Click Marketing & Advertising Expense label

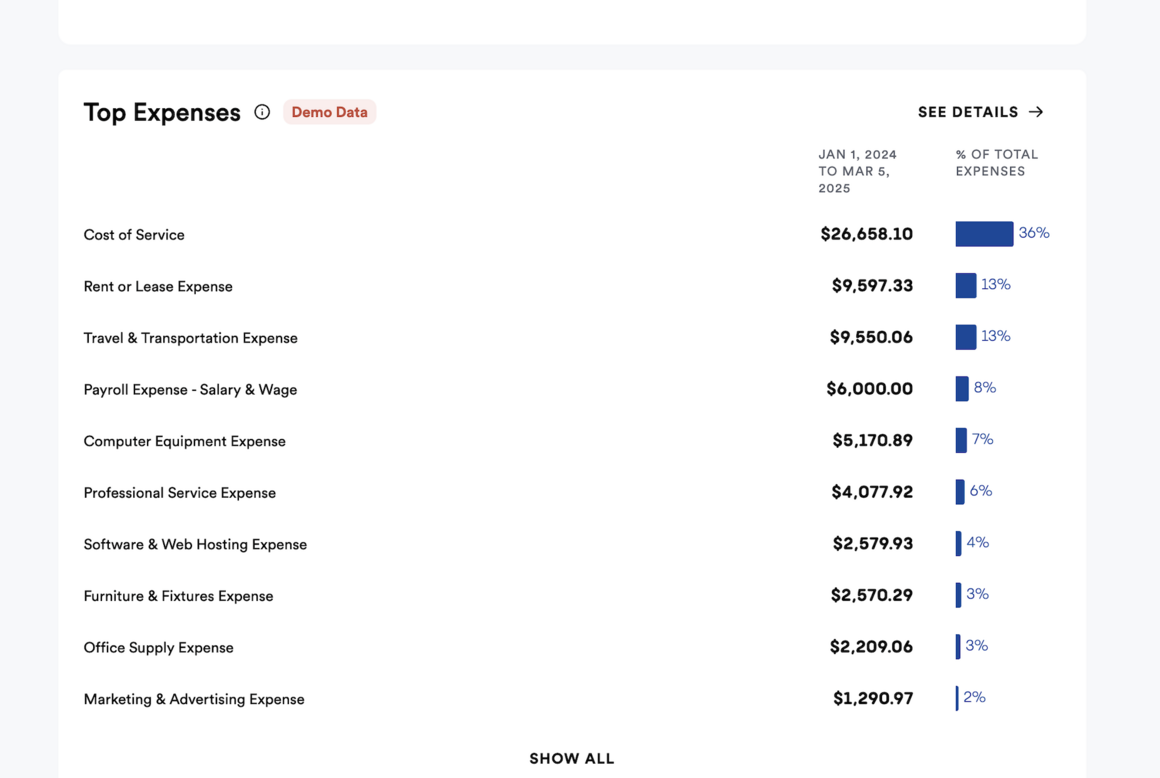click(194, 700)
